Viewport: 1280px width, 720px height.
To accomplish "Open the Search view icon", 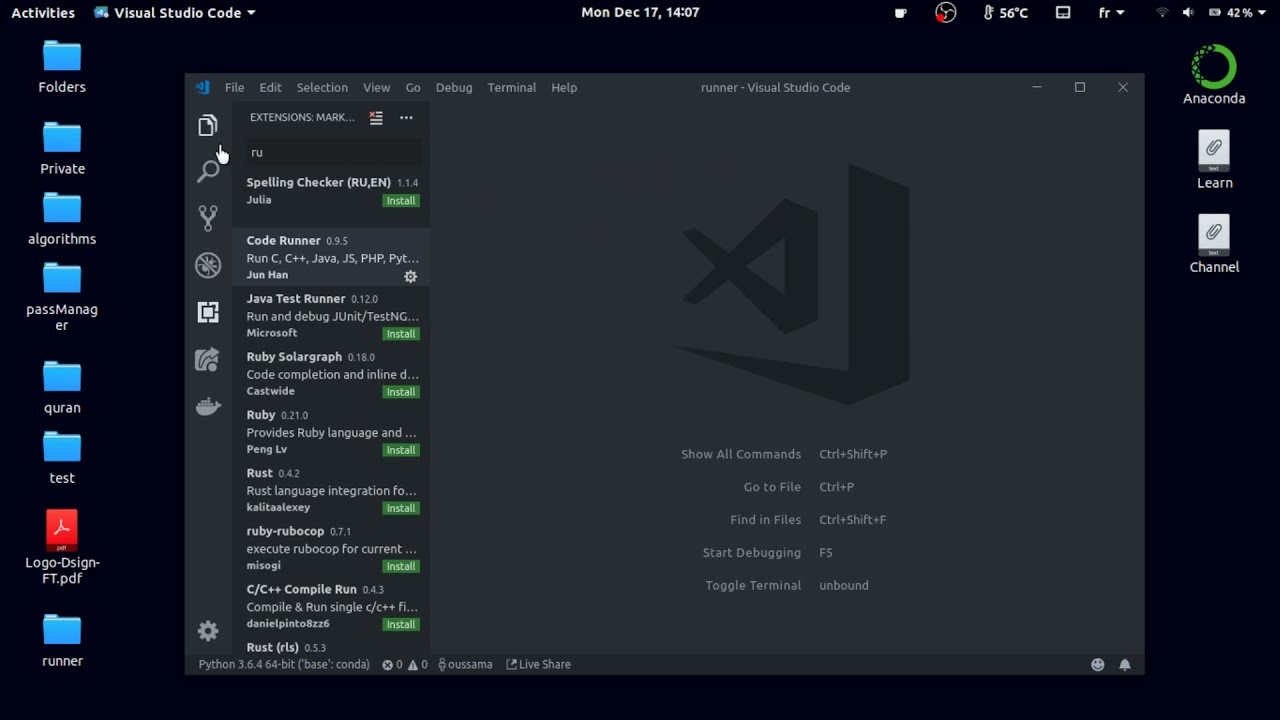I will [x=208, y=171].
